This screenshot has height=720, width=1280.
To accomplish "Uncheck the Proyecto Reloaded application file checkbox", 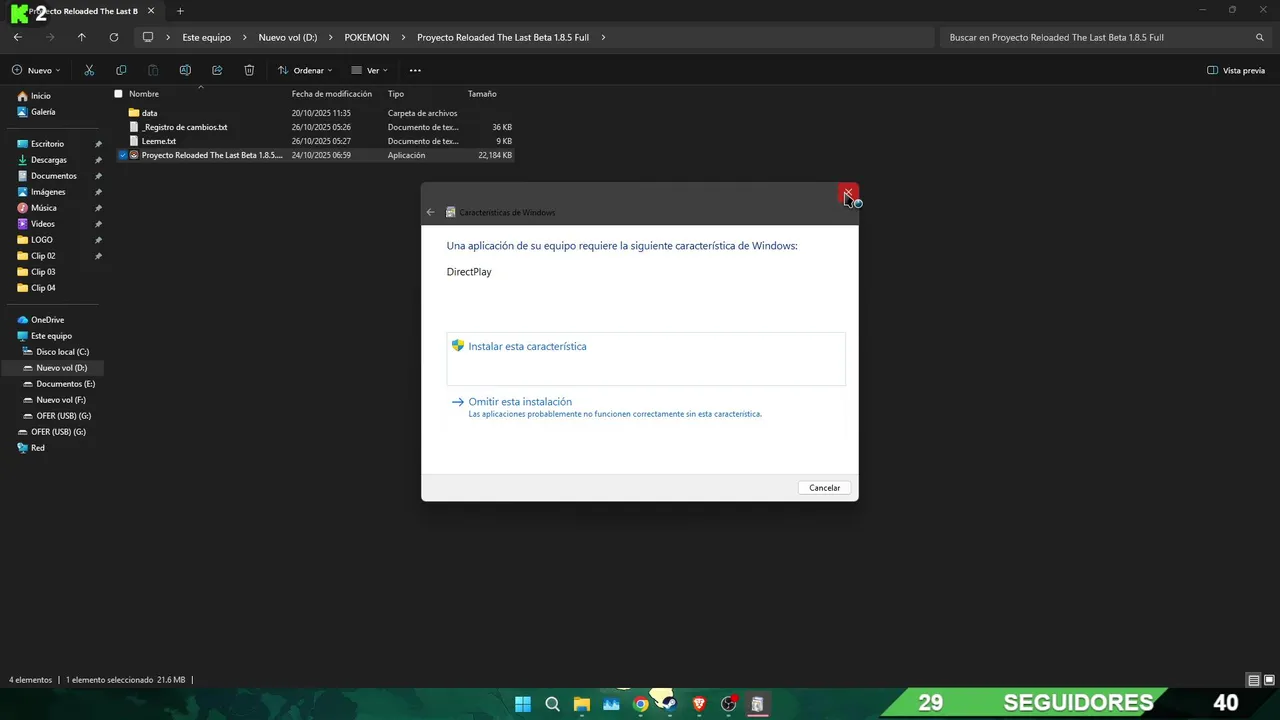I will (123, 155).
